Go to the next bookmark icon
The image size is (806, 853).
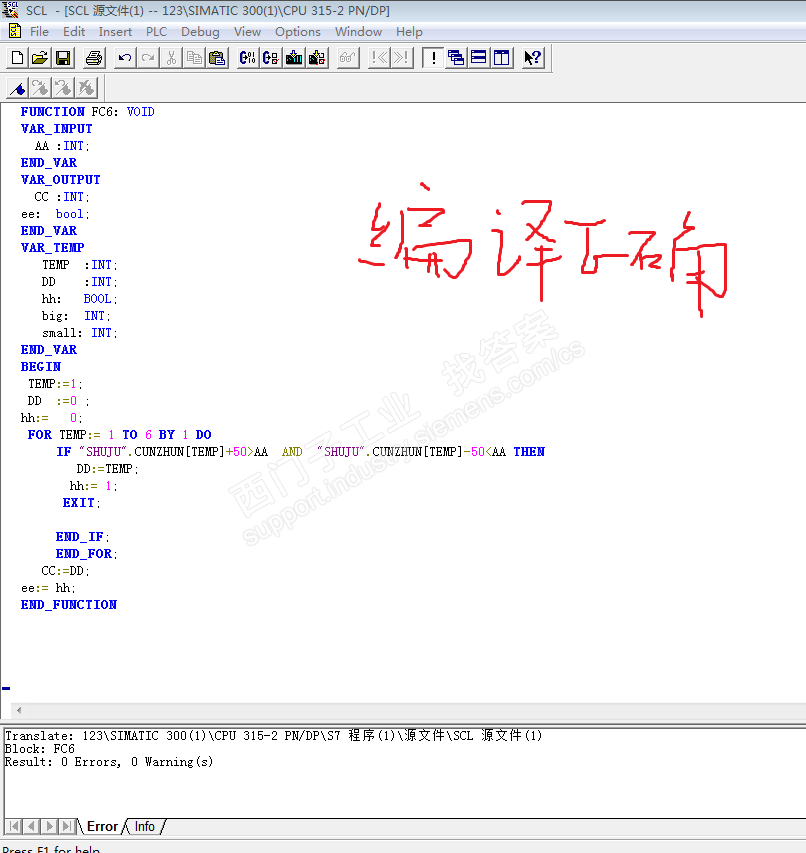point(40,88)
